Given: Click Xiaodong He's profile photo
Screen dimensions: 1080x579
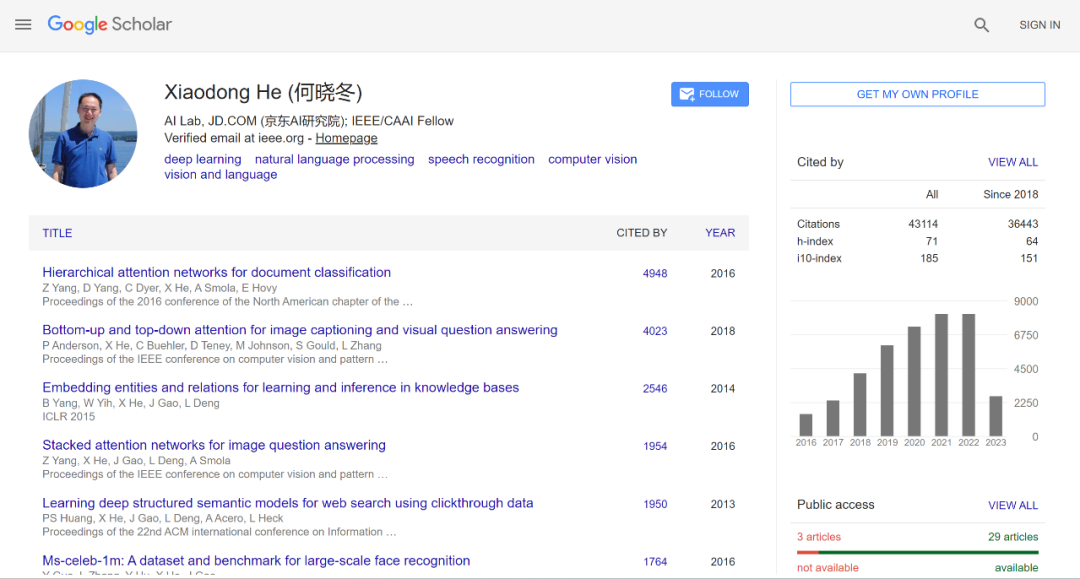Looking at the screenshot, I should coord(83,134).
